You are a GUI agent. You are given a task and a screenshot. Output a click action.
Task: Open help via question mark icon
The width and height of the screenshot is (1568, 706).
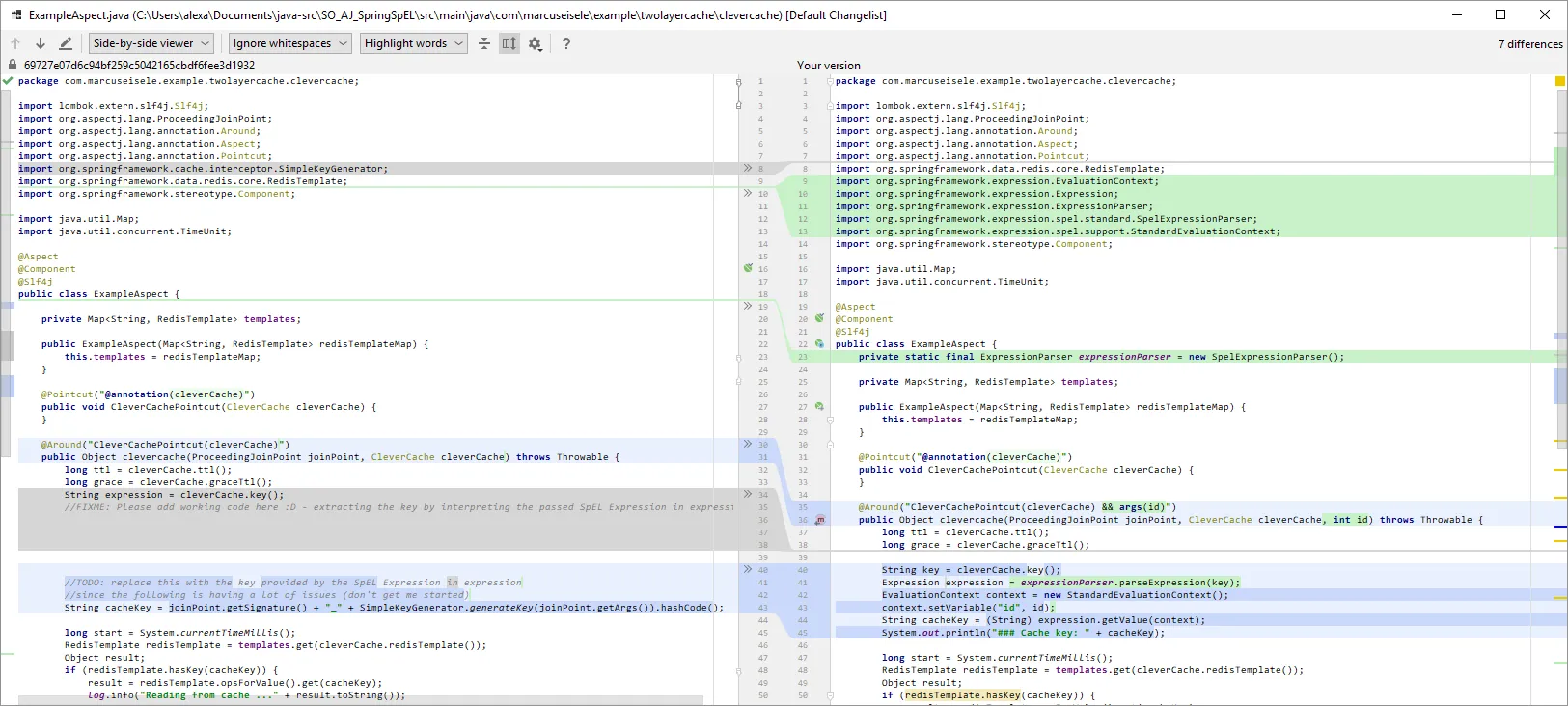[x=566, y=43]
